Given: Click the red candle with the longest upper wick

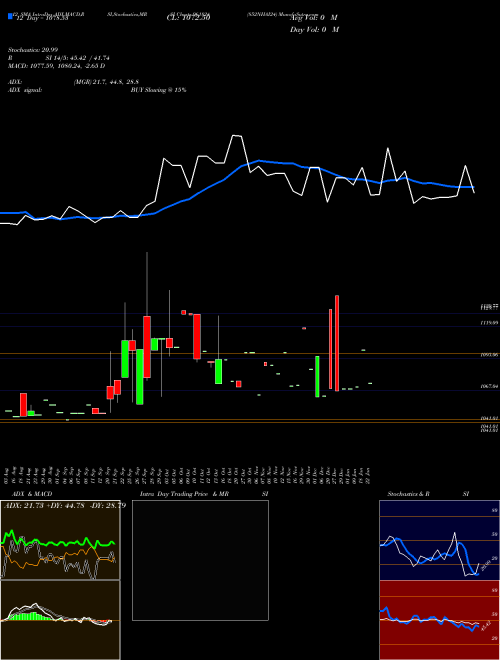Looking at the screenshot, I should tap(147, 347).
